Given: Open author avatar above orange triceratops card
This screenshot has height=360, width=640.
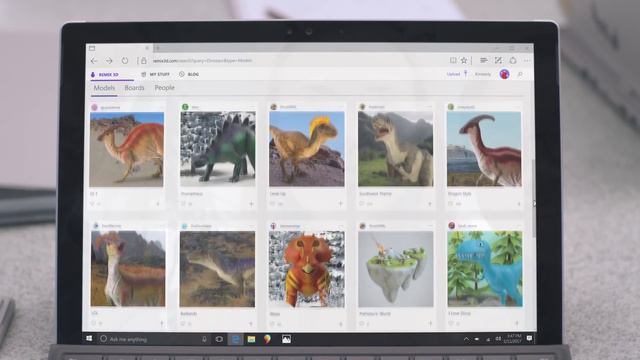Looking at the screenshot, I should (273, 226).
